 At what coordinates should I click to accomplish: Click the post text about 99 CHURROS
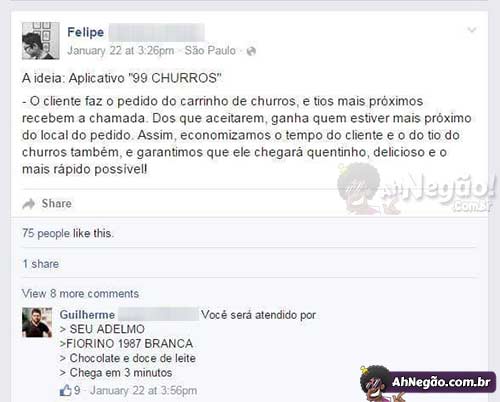point(247,124)
